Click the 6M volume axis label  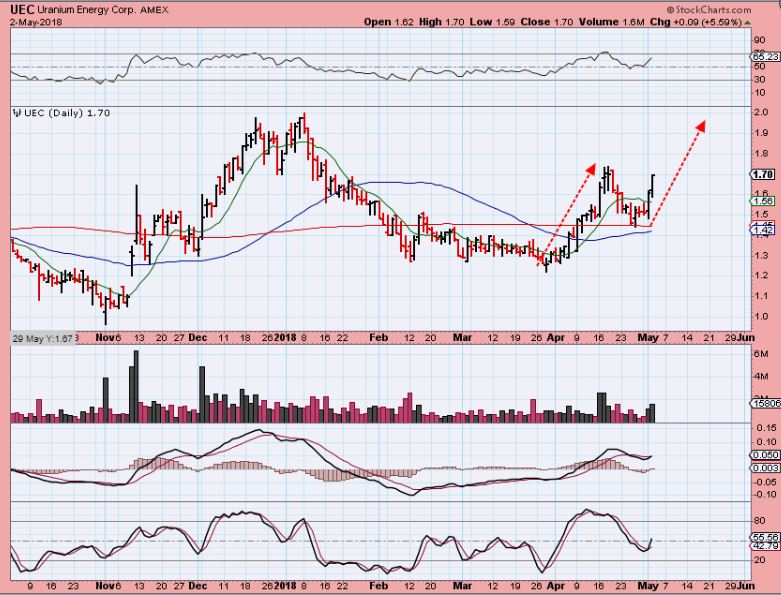point(761,354)
